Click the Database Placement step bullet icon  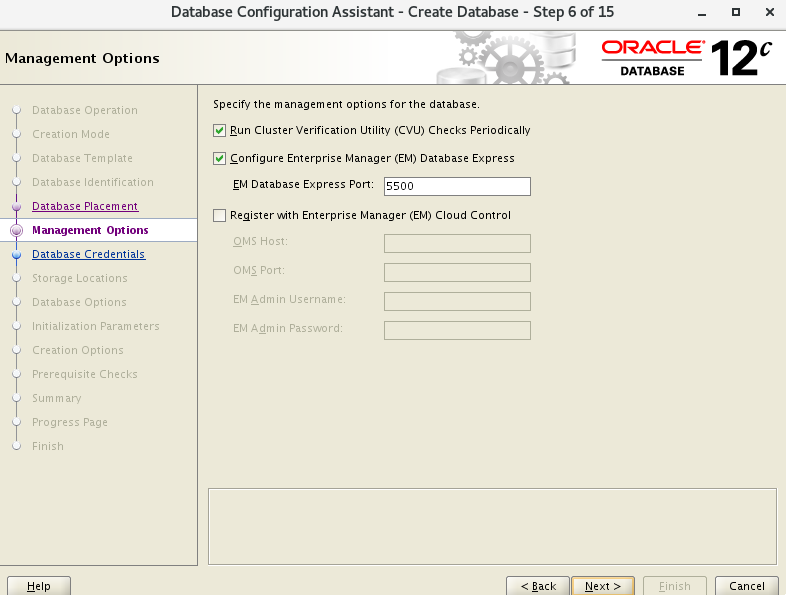16,206
